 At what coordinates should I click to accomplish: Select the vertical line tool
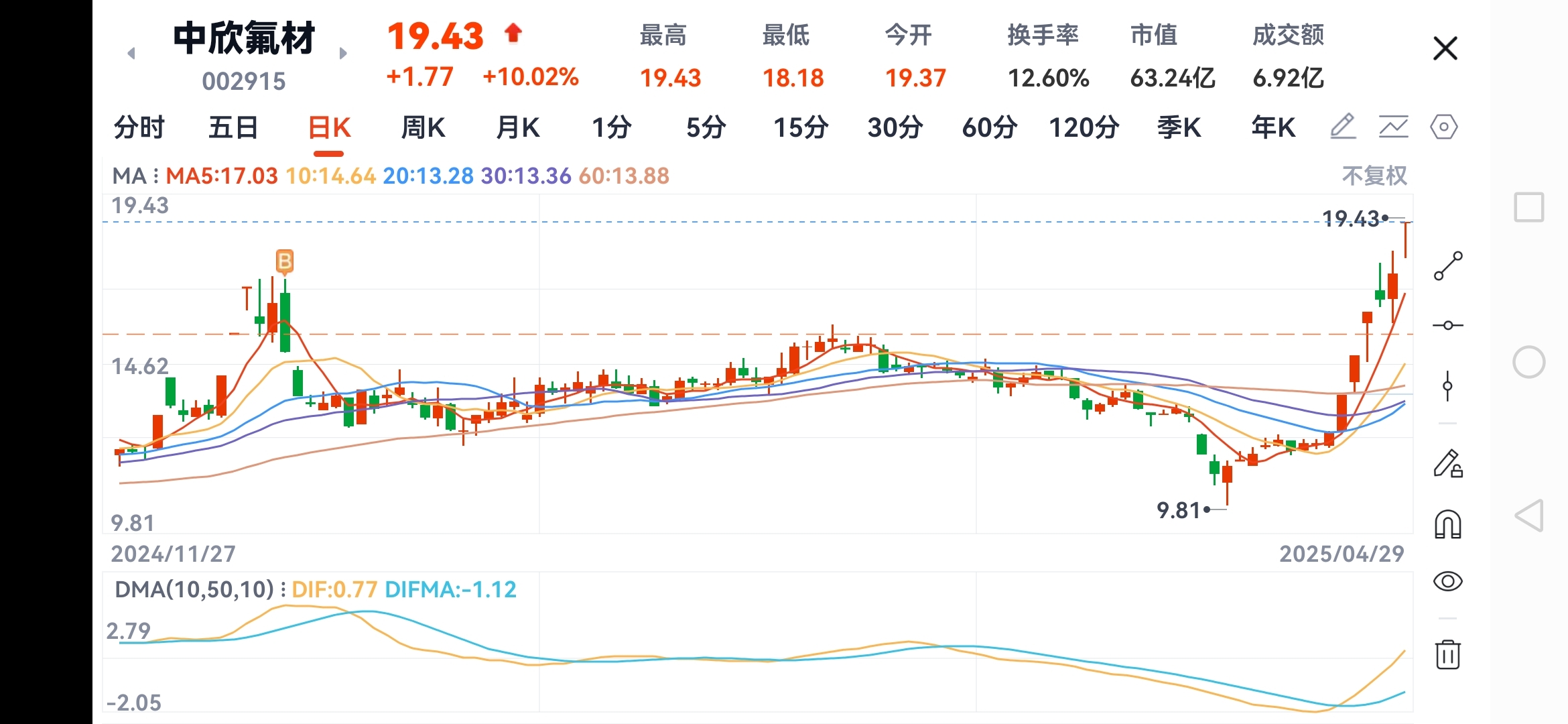tap(1447, 386)
